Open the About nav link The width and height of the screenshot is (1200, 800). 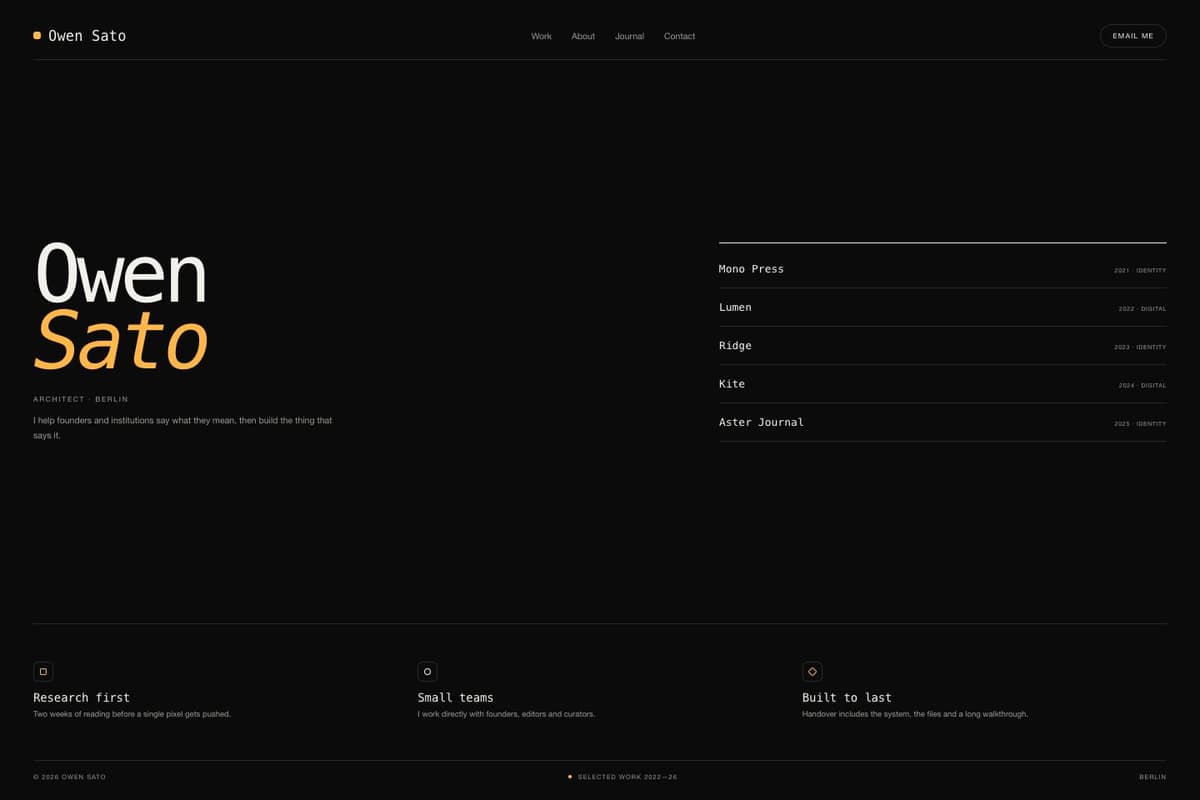pos(583,36)
